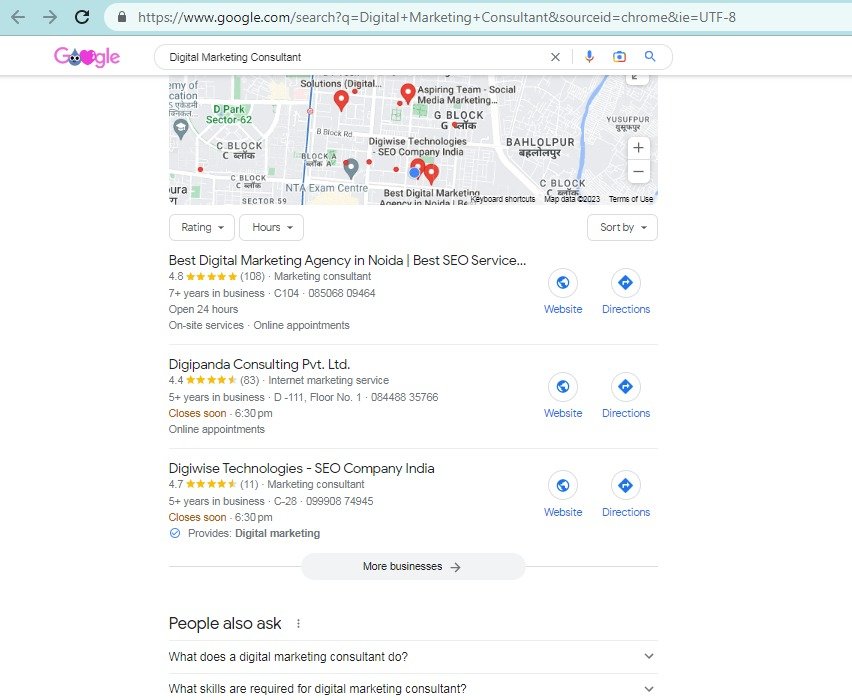Click Terms of Use on the map
The width and height of the screenshot is (852, 700).
[631, 199]
